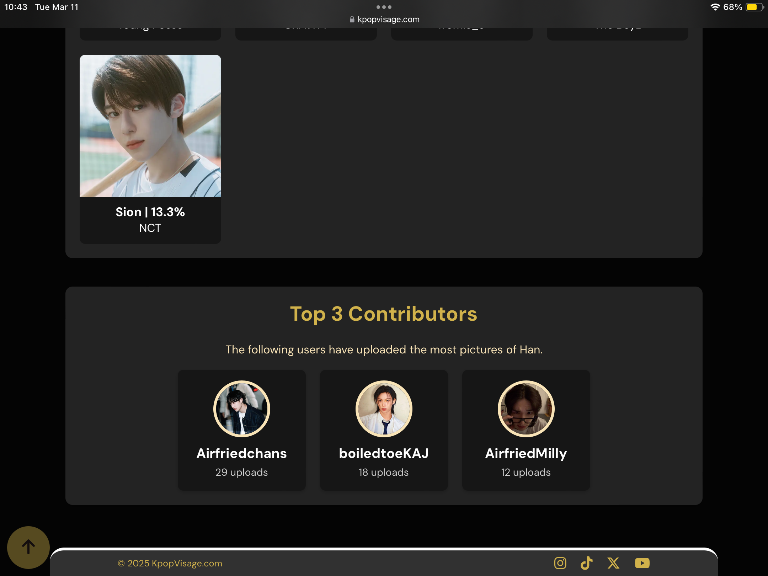Open the YouTube footer icon
The image size is (768, 576).
[642, 563]
